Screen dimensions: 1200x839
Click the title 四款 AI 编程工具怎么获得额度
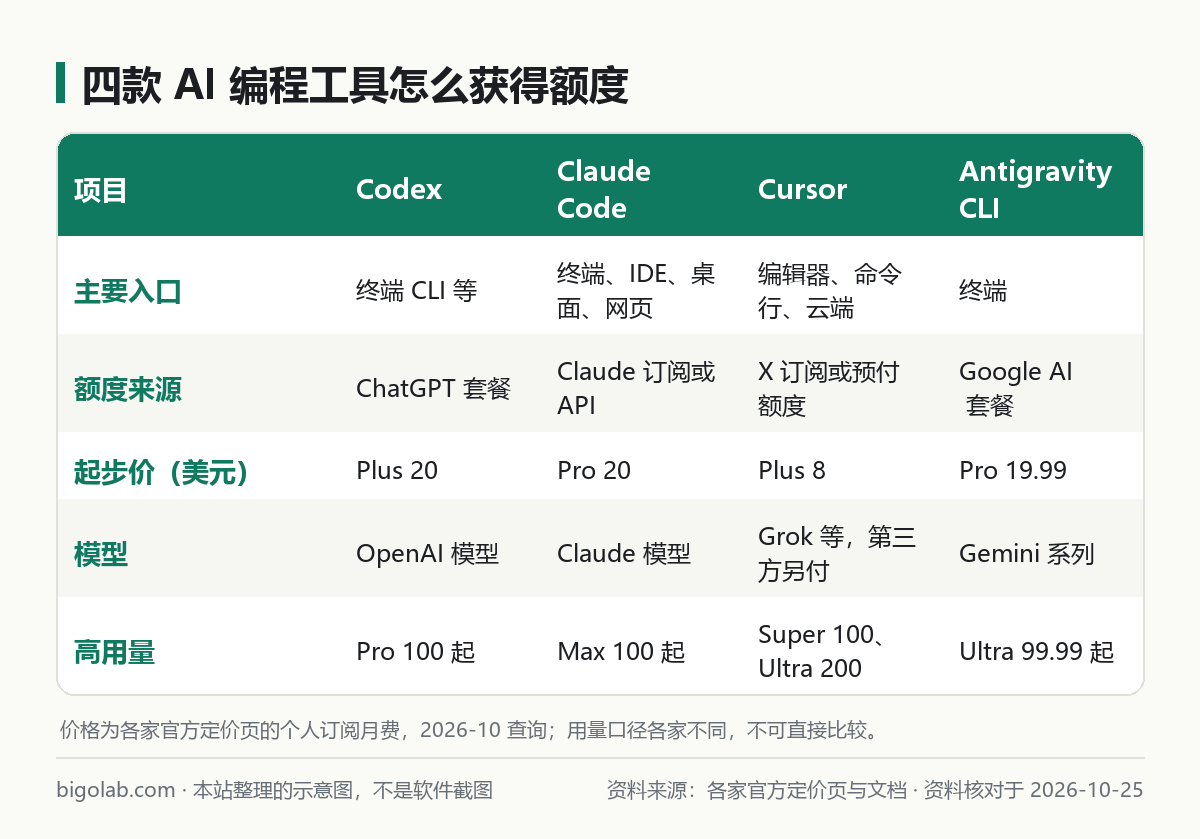(x=355, y=86)
